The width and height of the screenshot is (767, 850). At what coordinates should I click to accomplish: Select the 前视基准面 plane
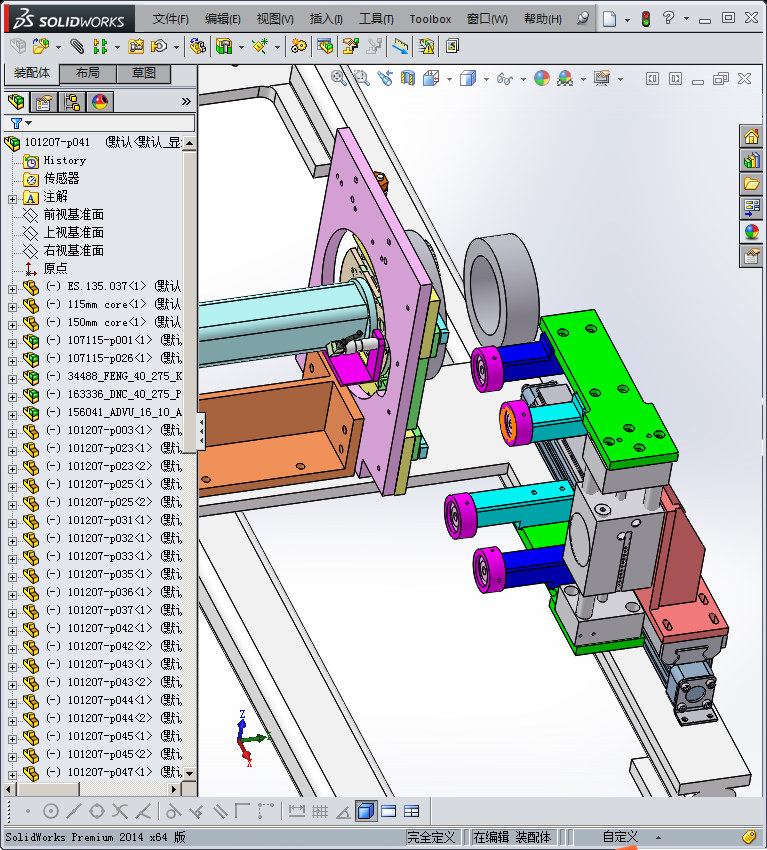point(74,215)
